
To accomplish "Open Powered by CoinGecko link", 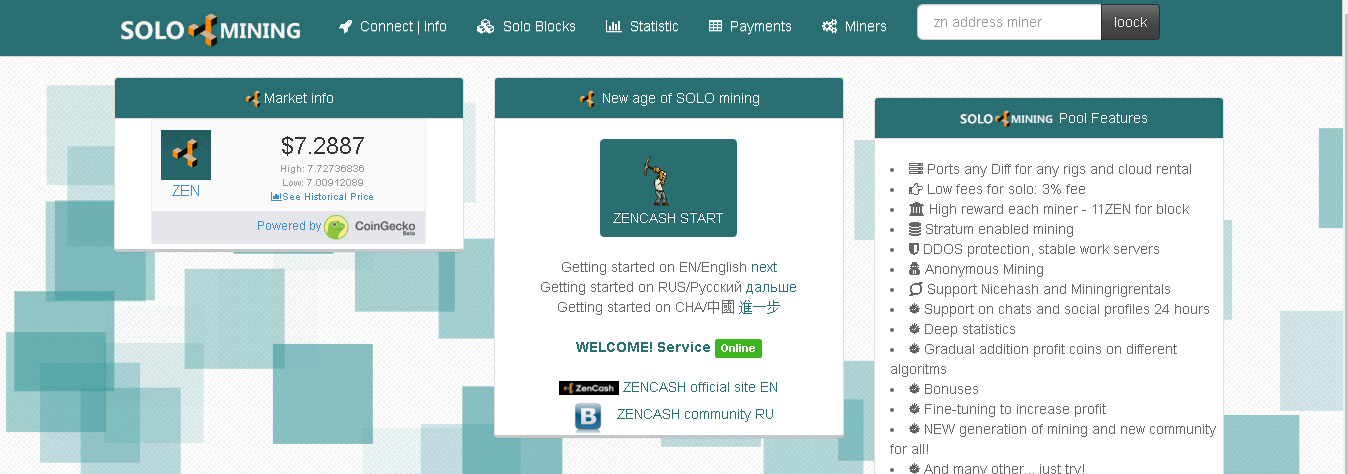I will coord(336,227).
